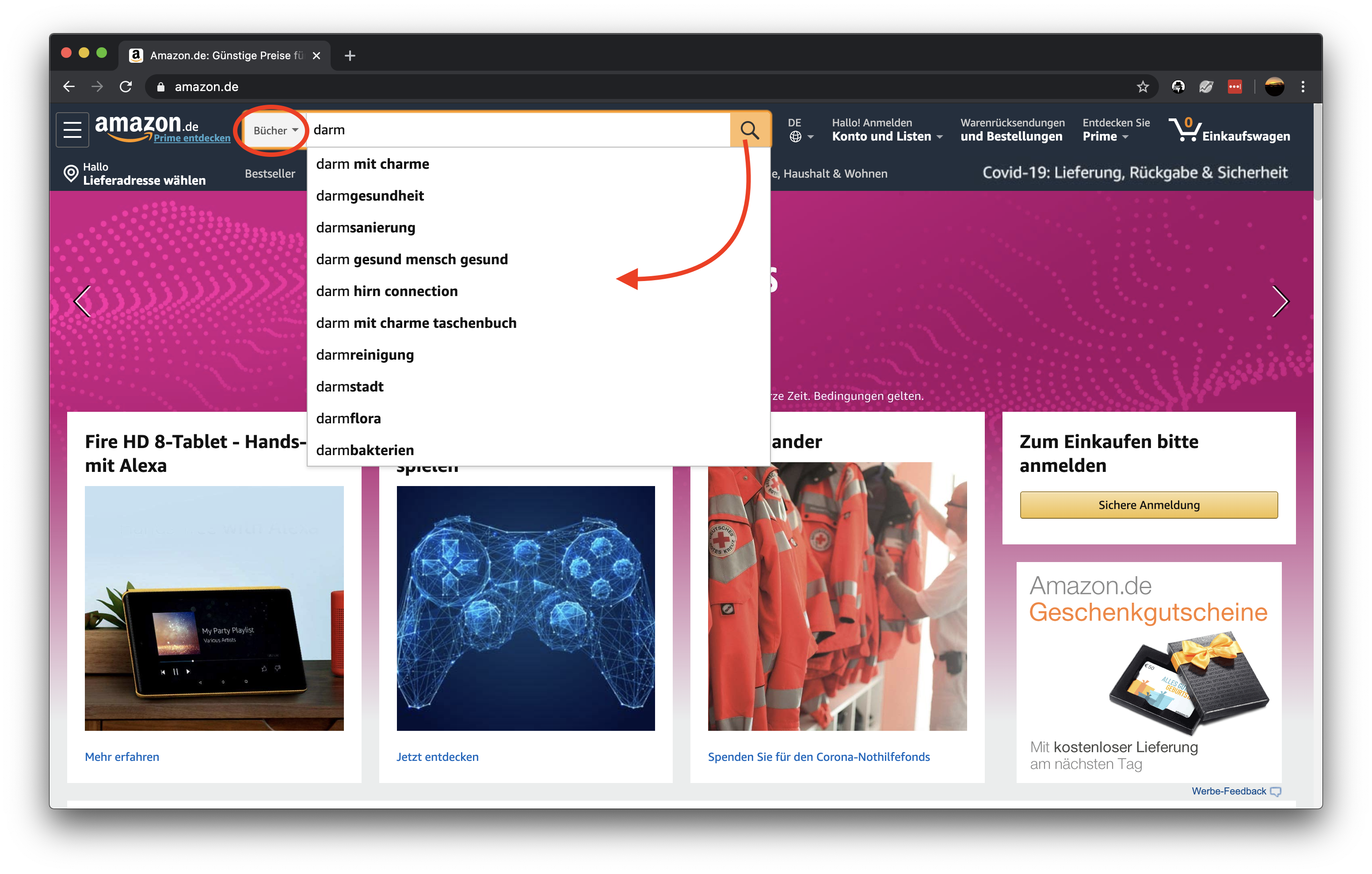Image resolution: width=1372 pixels, height=874 pixels.
Task: Click the orange search magnifier button
Action: (x=750, y=130)
